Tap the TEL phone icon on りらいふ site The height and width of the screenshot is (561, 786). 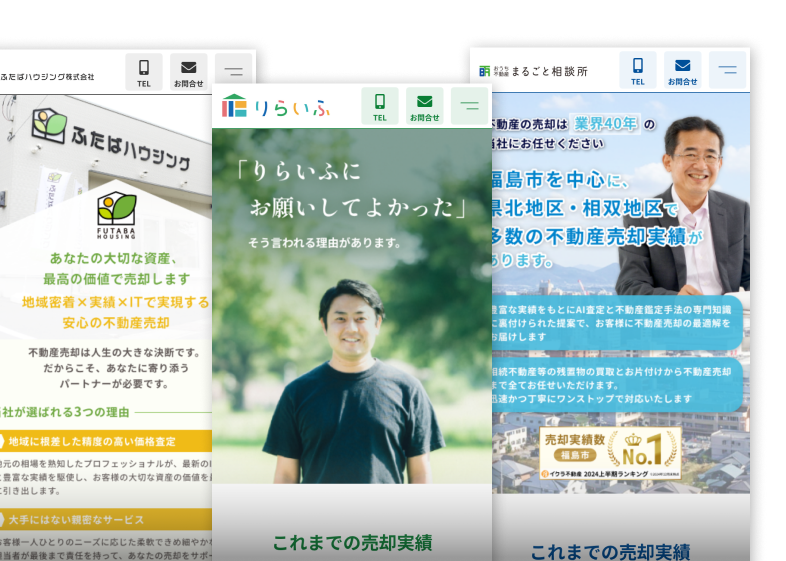379,105
